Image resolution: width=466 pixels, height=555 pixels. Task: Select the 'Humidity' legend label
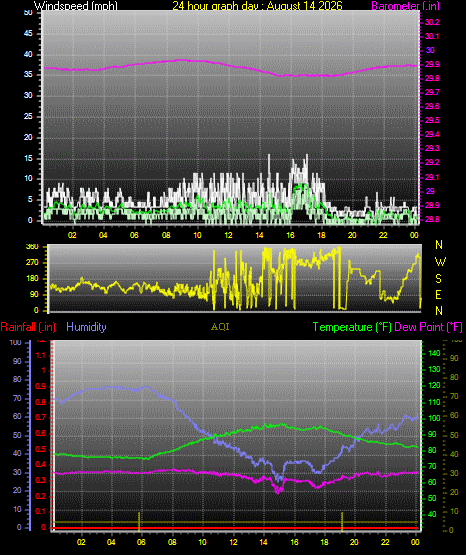tap(86, 327)
